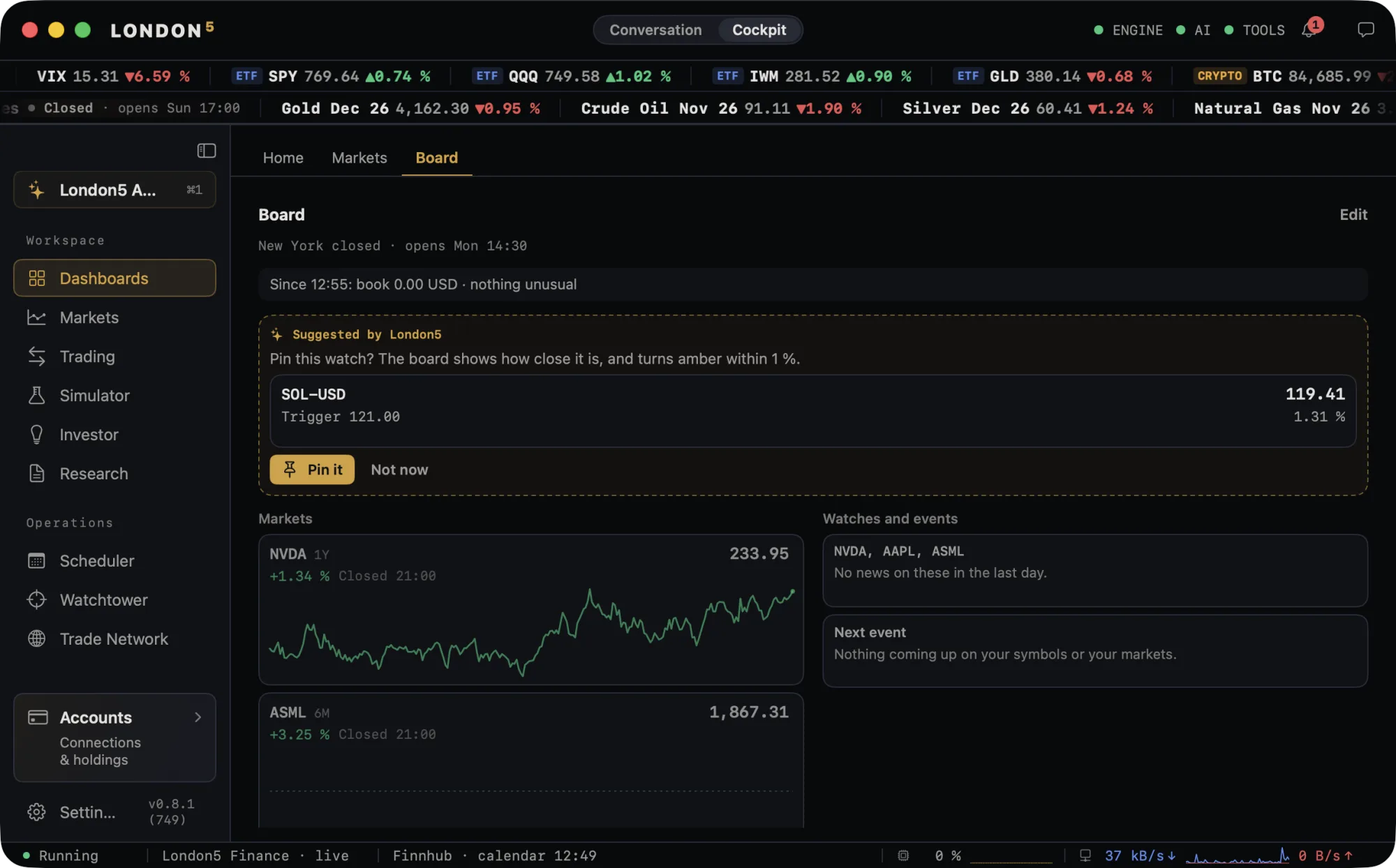The height and width of the screenshot is (868, 1396).
Task: Open the Simulator flask item
Action: tap(114, 396)
